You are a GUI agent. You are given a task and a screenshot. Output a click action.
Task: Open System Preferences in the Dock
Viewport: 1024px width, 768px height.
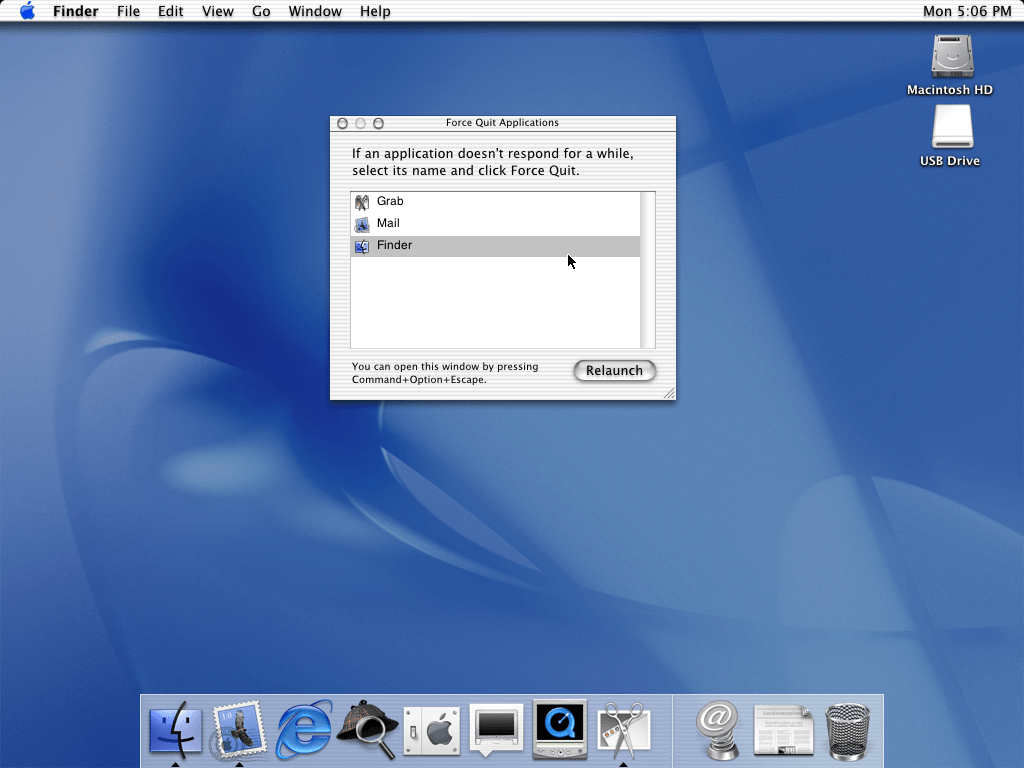tap(432, 729)
